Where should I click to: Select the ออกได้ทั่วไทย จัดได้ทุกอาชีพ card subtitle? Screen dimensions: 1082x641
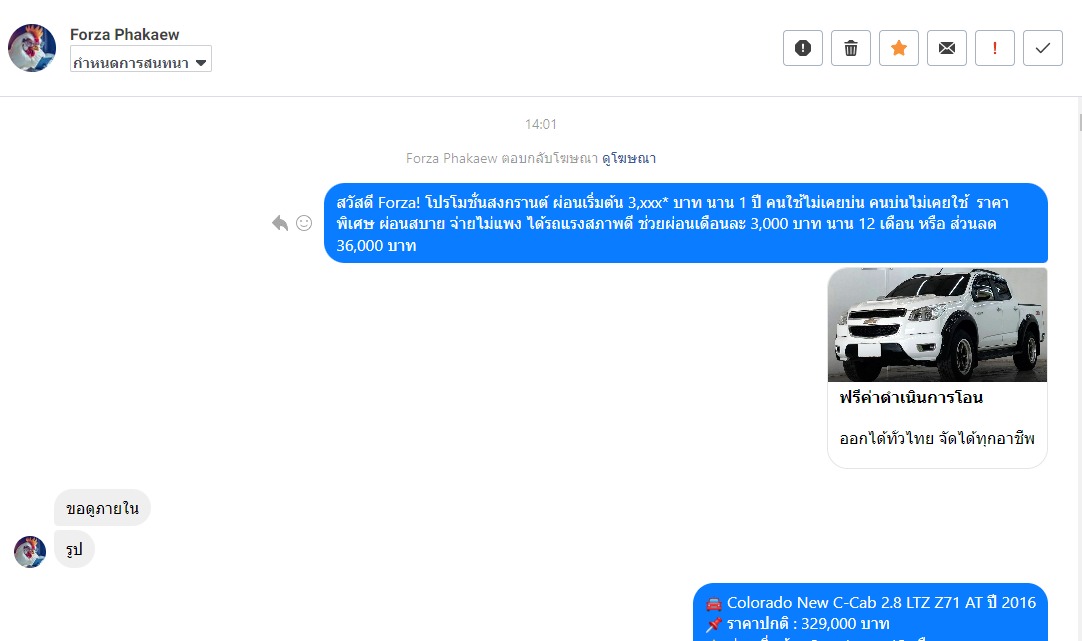tap(937, 439)
